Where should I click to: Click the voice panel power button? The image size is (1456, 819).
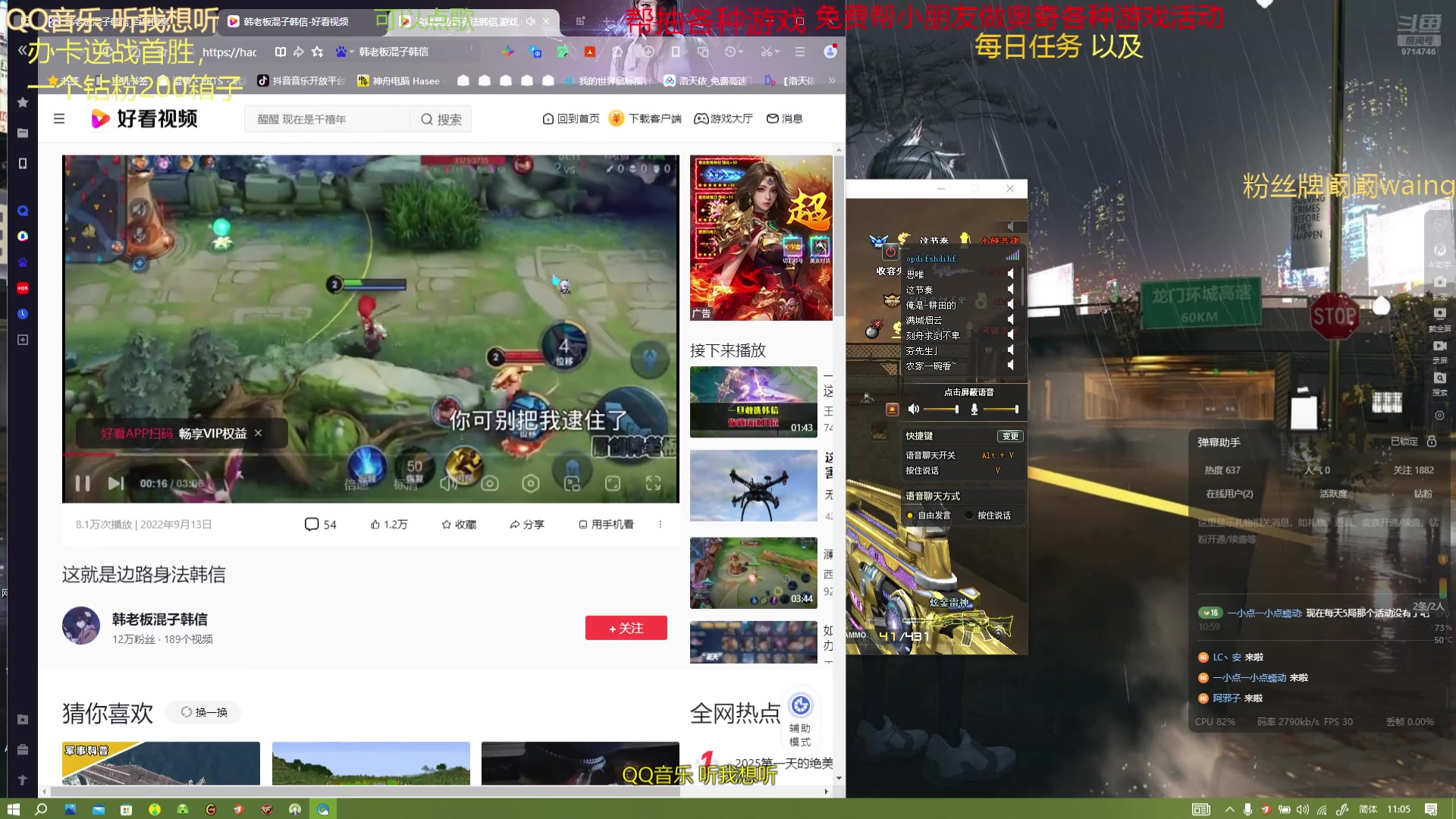[x=890, y=252]
